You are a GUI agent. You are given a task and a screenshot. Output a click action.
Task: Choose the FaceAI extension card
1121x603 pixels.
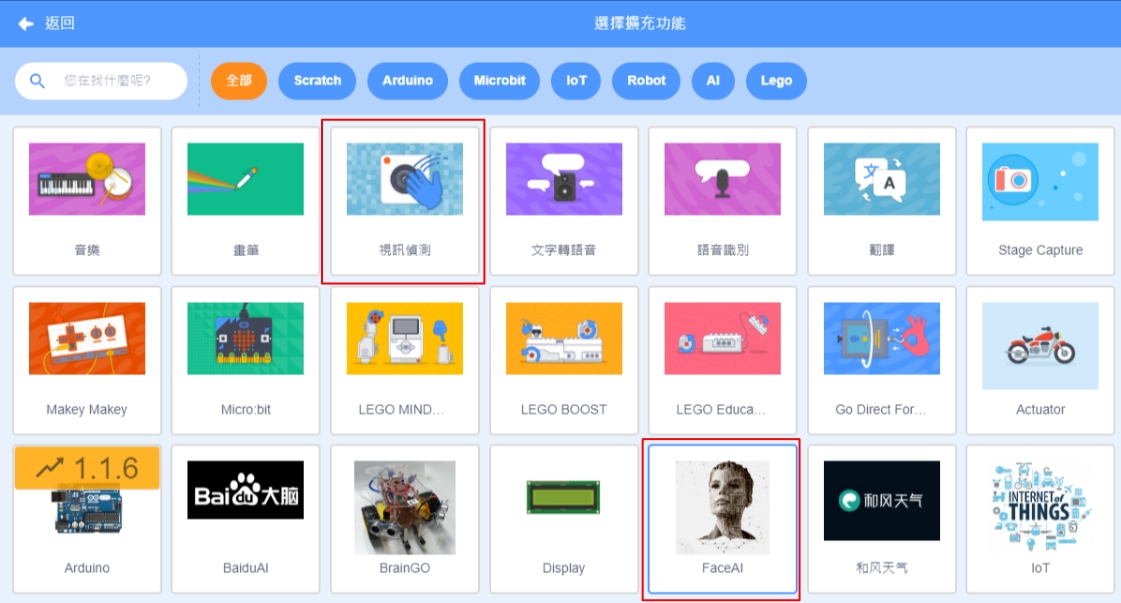tap(722, 519)
